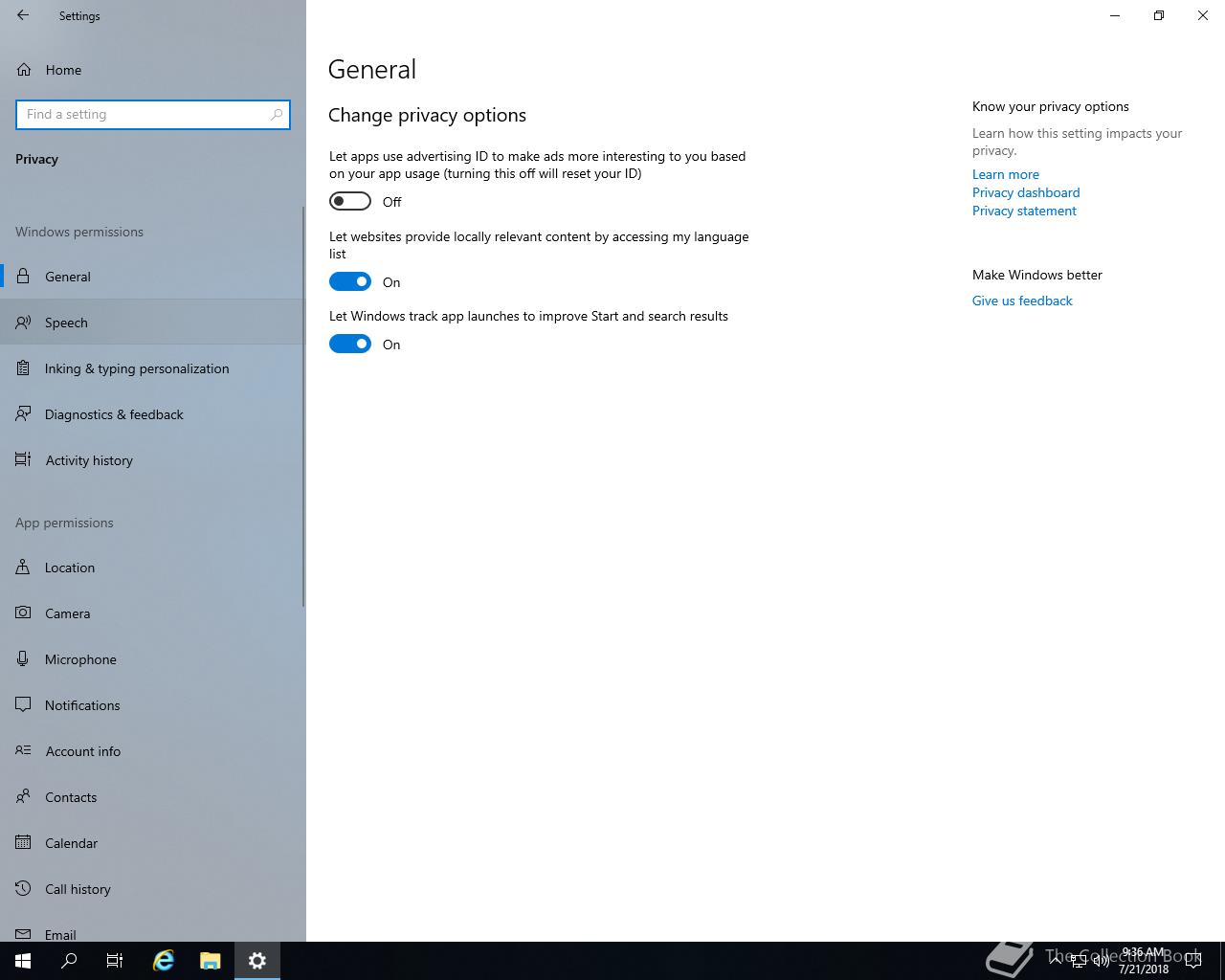Viewport: 1225px width, 980px height.
Task: Toggle off language list website access
Action: (x=350, y=281)
